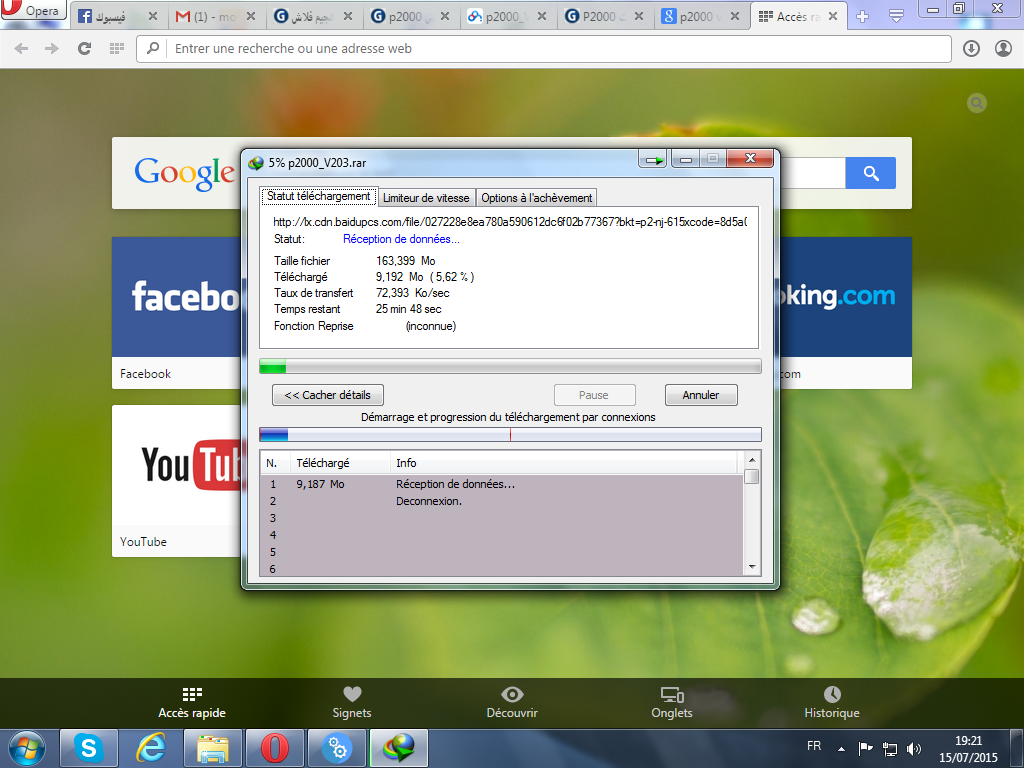Open Historique clock icon
The image size is (1024, 768).
click(832, 702)
